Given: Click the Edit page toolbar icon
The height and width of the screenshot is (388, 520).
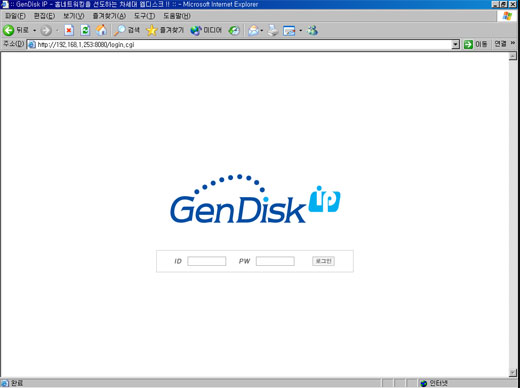Looking at the screenshot, I should (289, 31).
